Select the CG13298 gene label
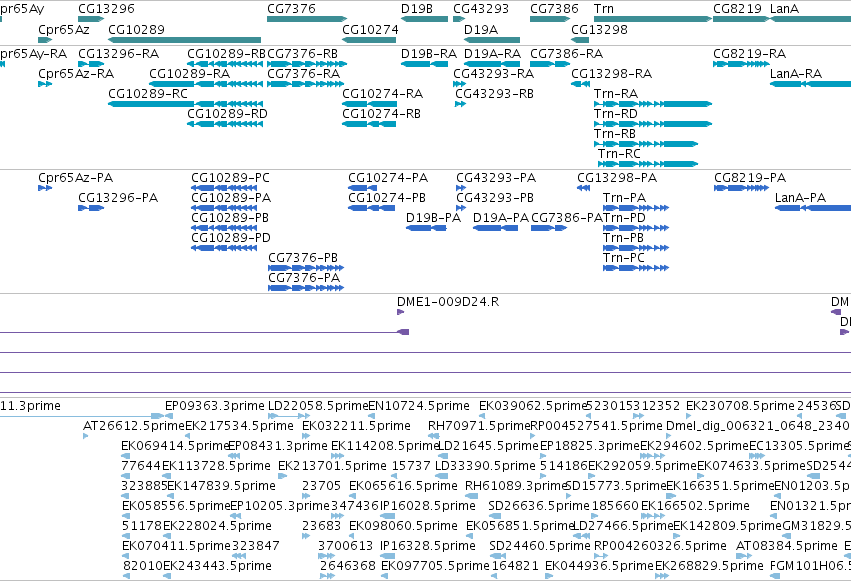 (599, 29)
